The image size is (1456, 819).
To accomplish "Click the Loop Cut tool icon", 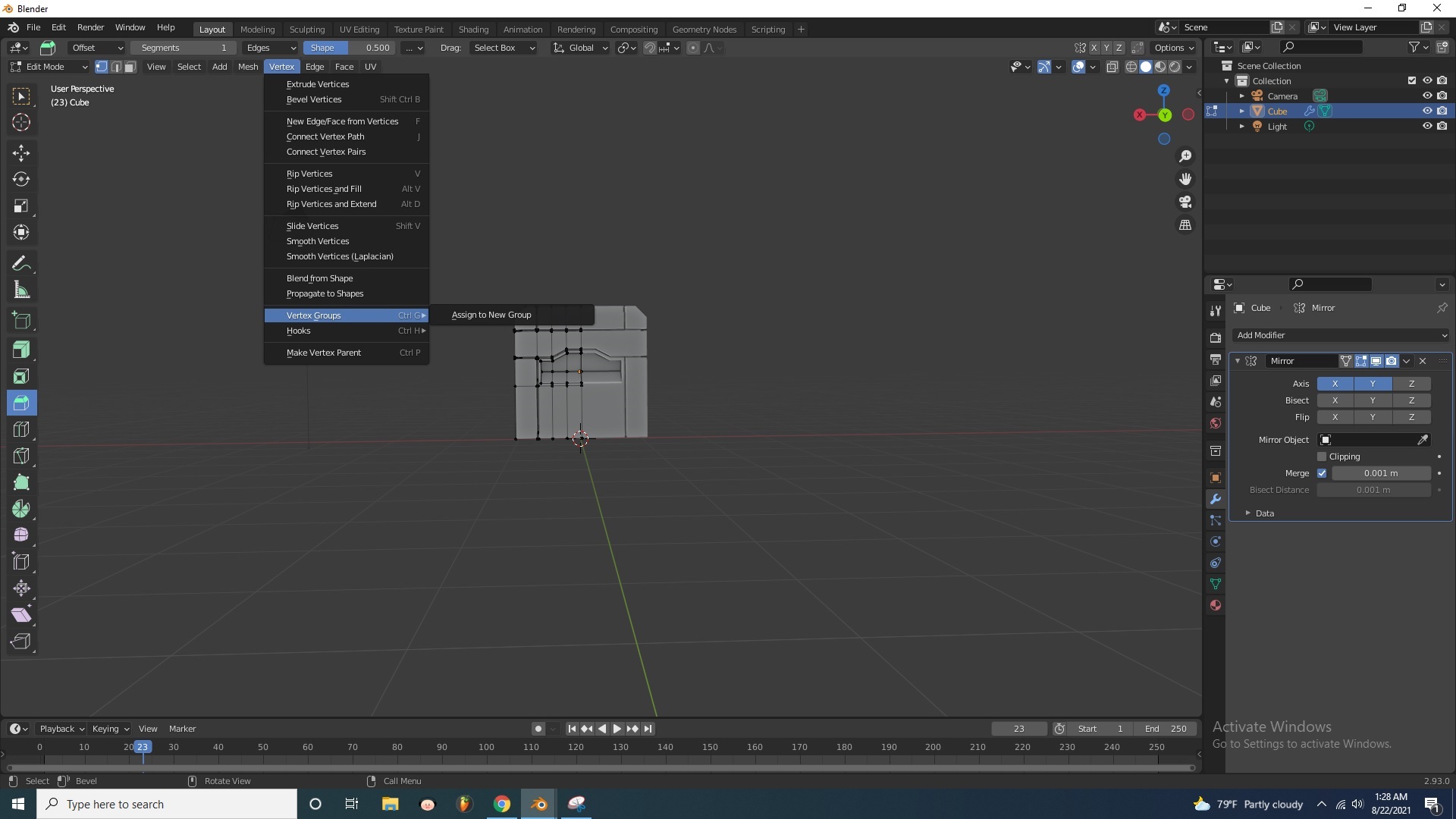I will pos(21,429).
